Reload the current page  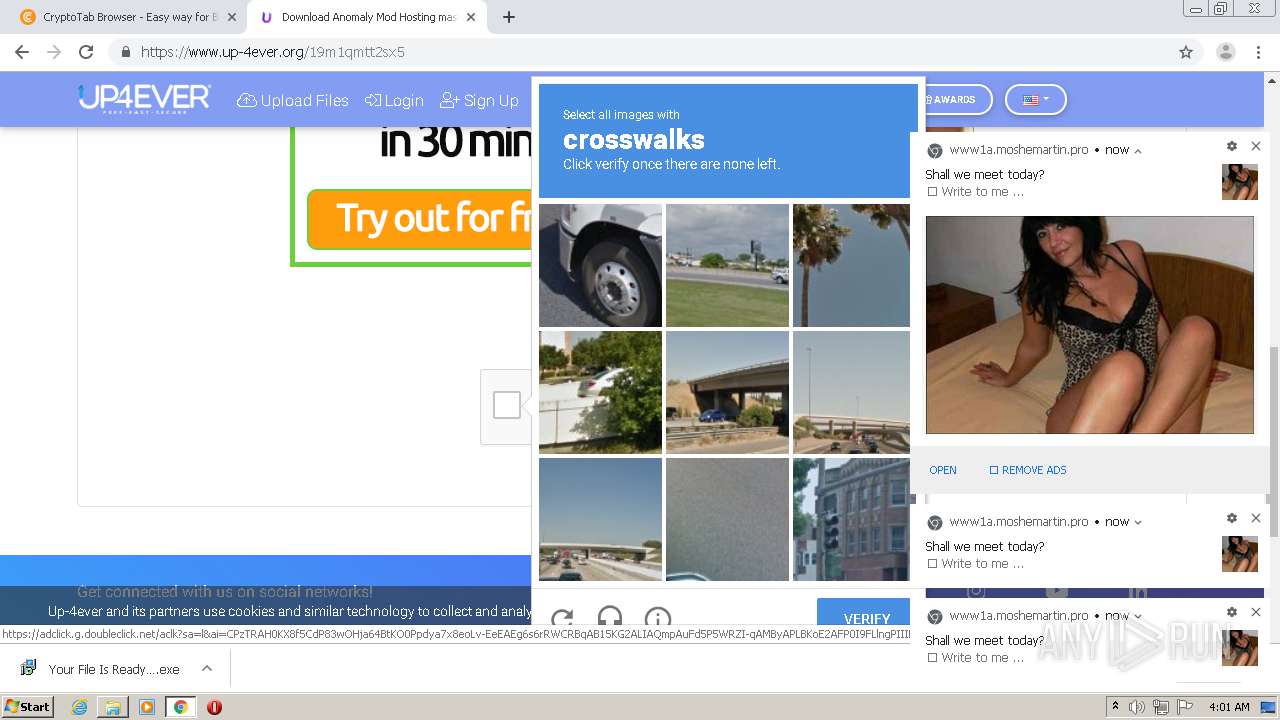86,52
